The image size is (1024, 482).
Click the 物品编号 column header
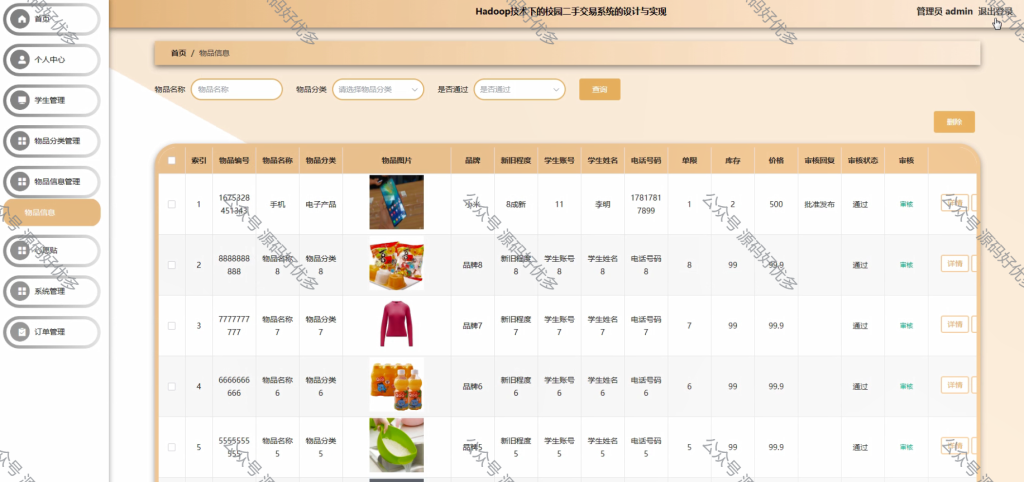234,160
